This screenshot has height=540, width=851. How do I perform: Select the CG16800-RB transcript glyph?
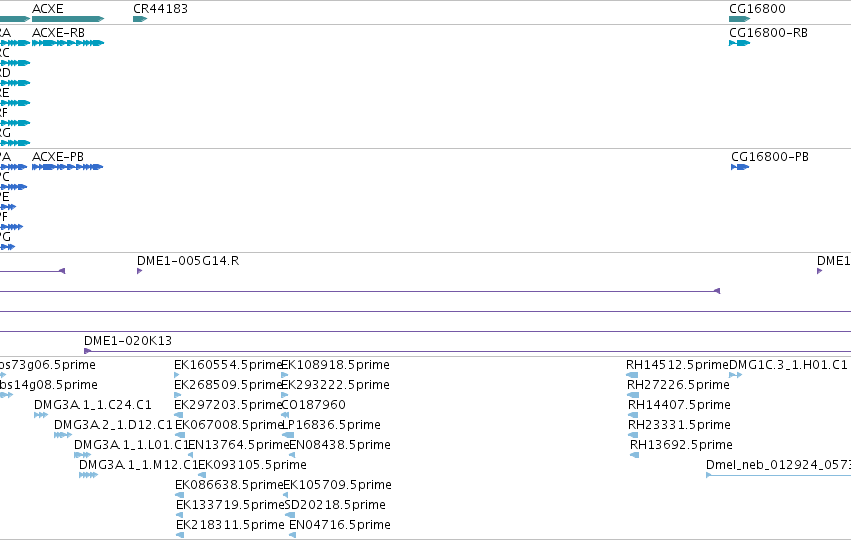[x=739, y=43]
